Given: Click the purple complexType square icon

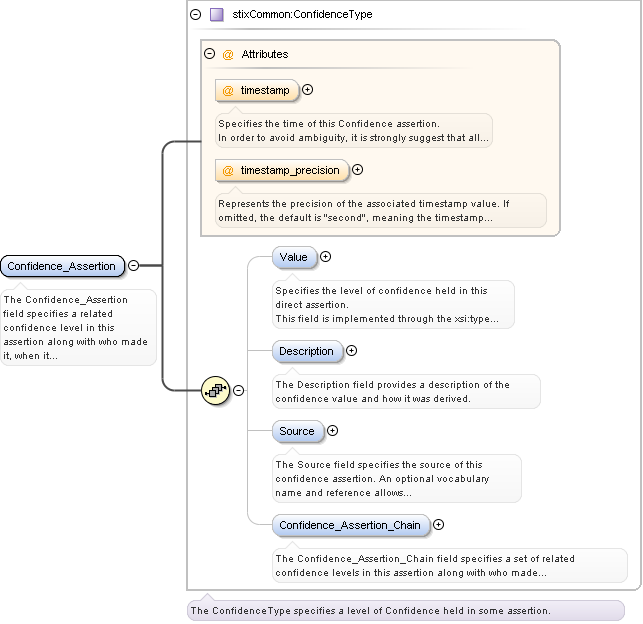Looking at the screenshot, I should click(217, 15).
